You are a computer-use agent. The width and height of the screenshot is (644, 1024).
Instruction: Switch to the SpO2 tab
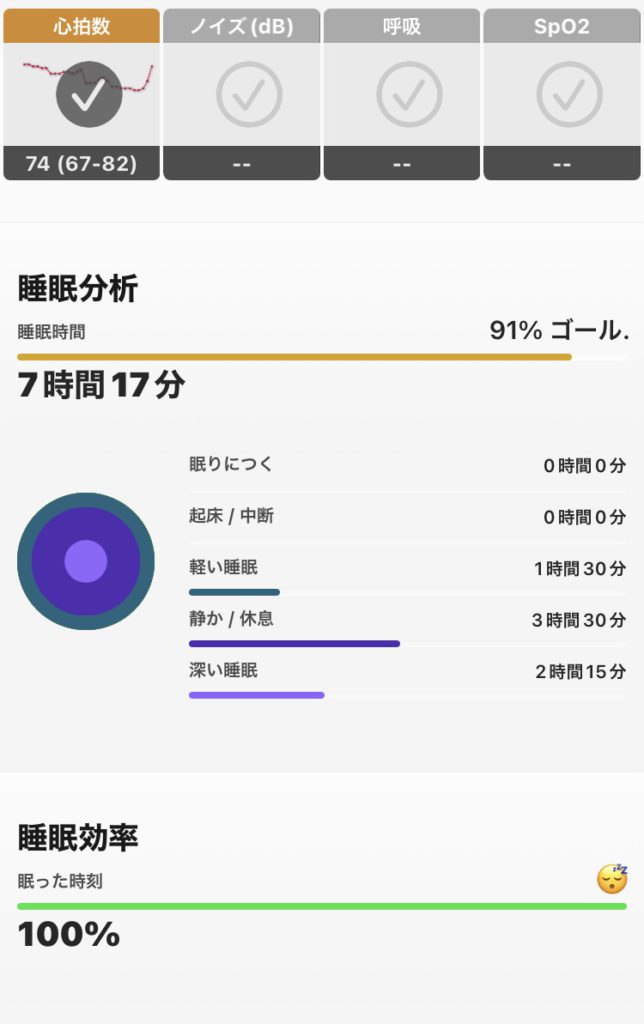[562, 26]
